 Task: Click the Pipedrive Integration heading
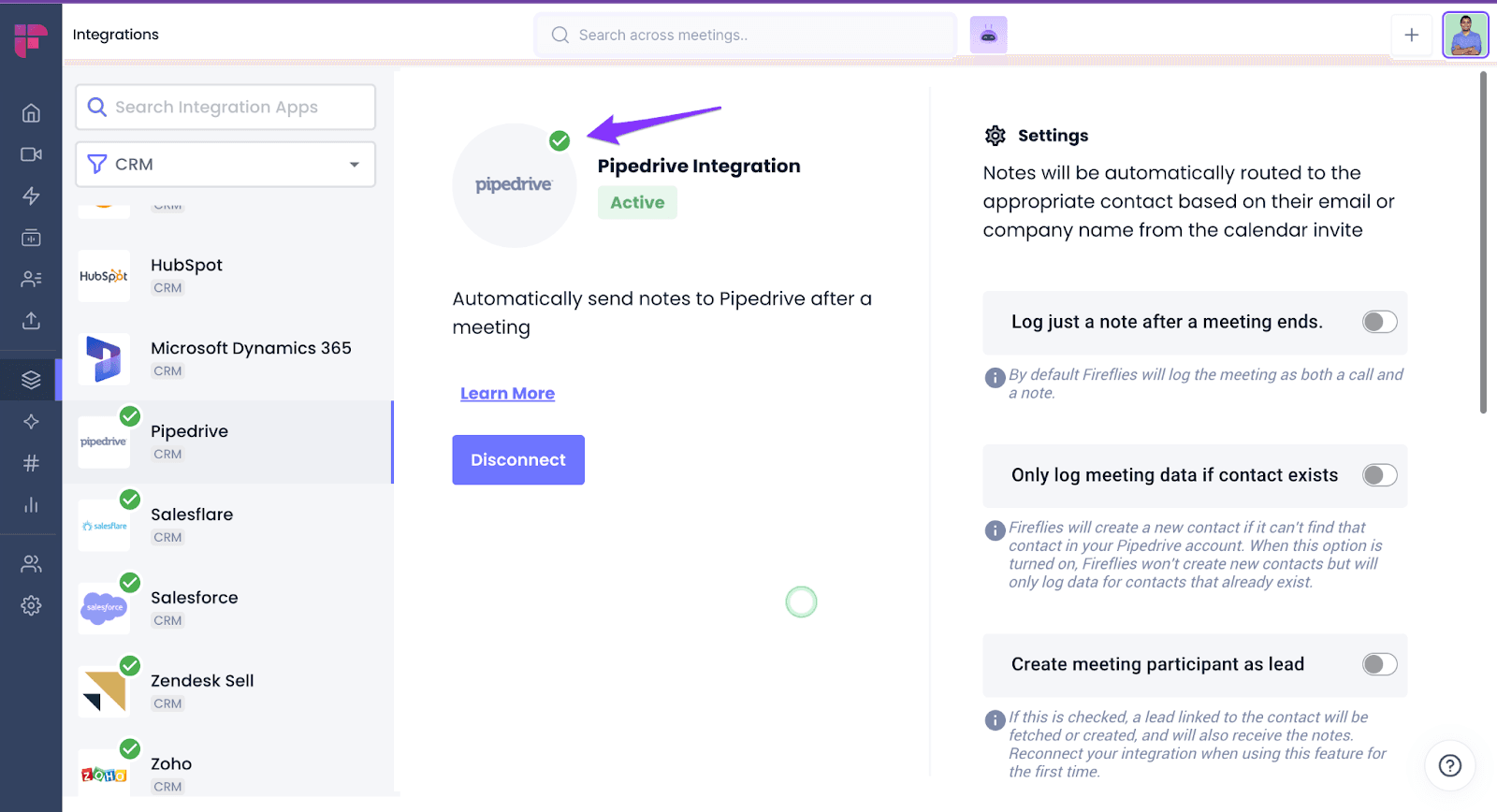699,166
